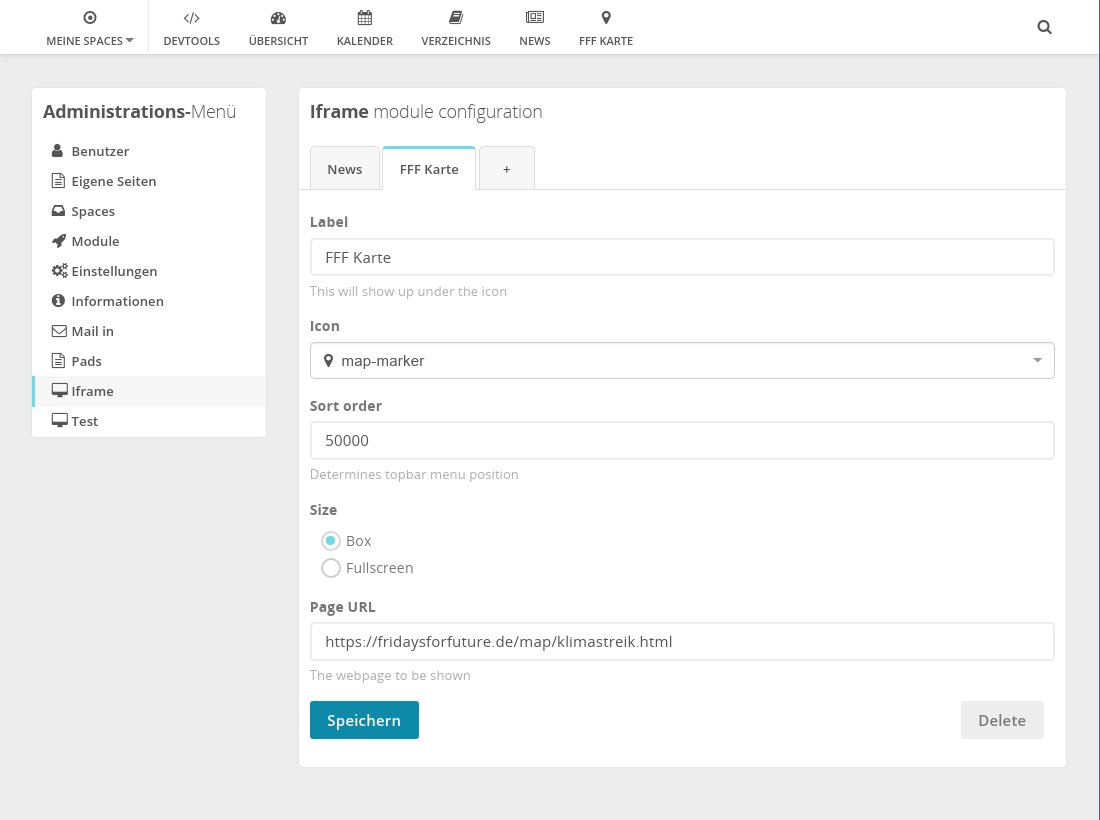
Task: Open the Icon map-marker dropdown
Action: point(682,361)
